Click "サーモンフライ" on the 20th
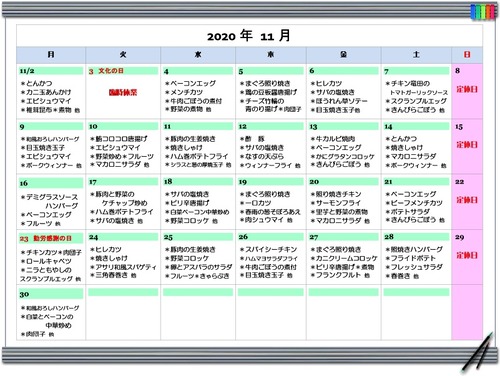Image resolution: width=500 pixels, height=376 pixels. 338,203
